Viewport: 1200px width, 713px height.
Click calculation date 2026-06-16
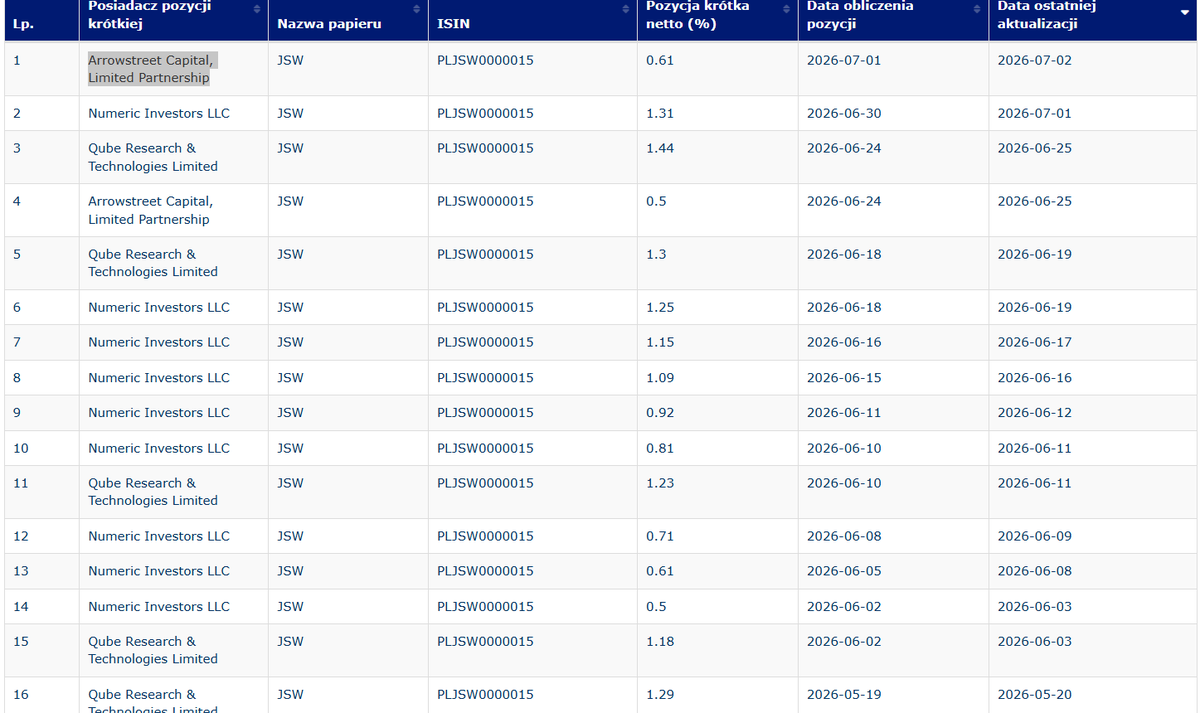click(844, 342)
